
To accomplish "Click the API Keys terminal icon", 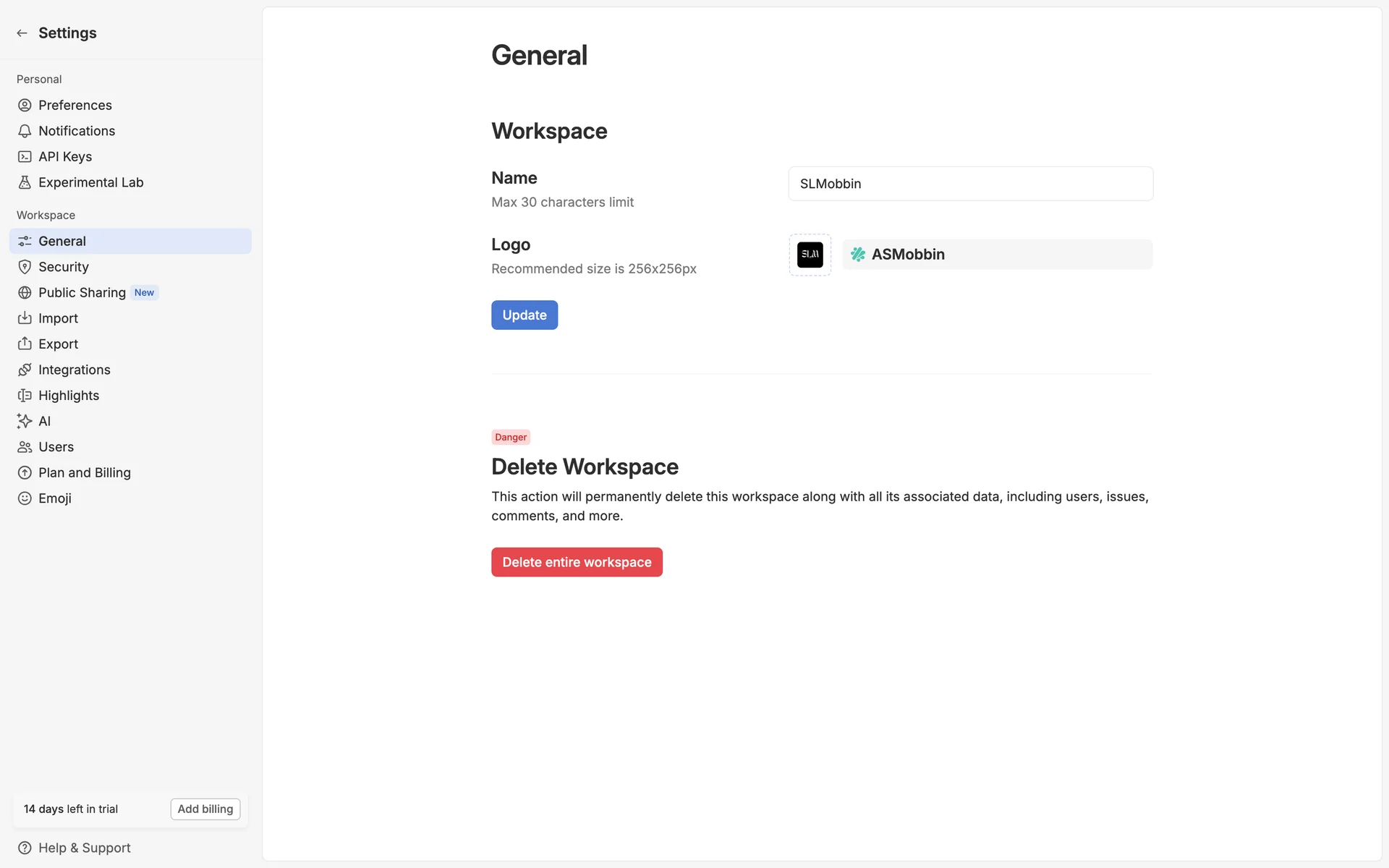I will (25, 157).
